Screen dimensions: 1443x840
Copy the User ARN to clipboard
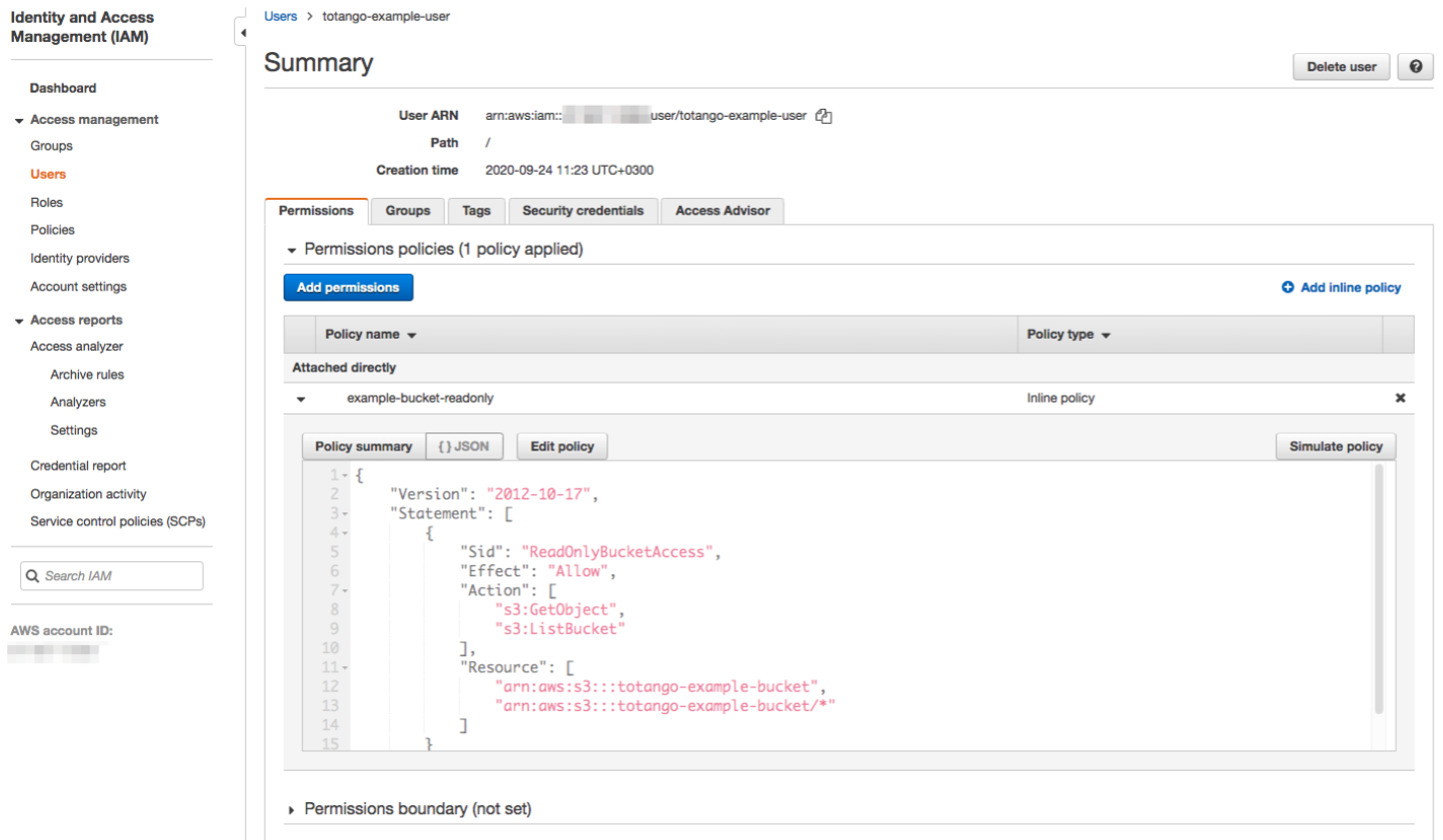pos(823,116)
